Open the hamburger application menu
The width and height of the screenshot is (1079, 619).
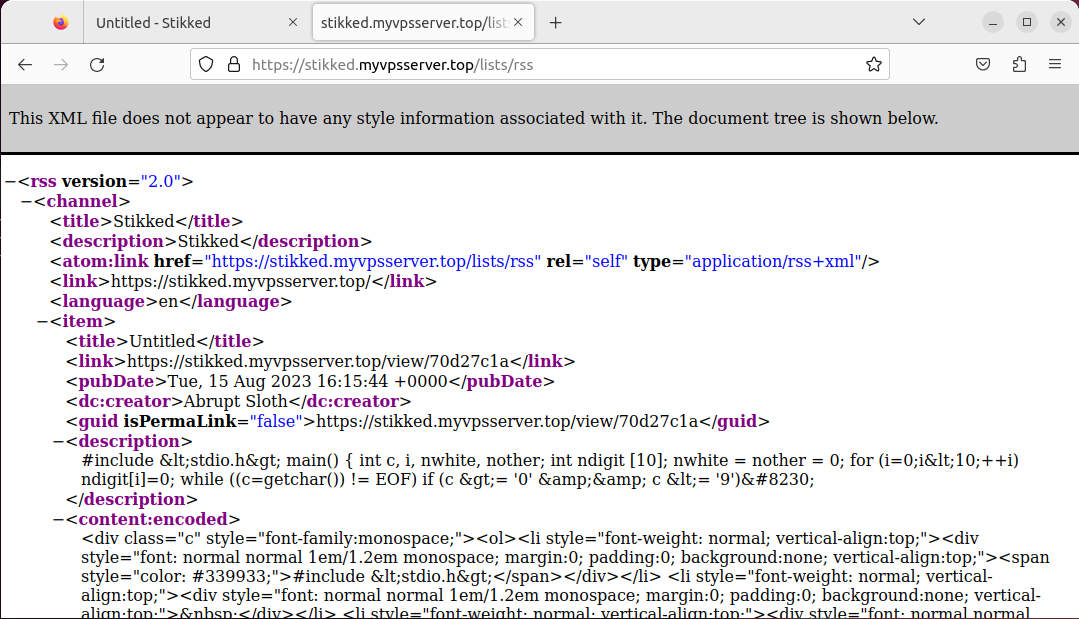click(x=1054, y=63)
